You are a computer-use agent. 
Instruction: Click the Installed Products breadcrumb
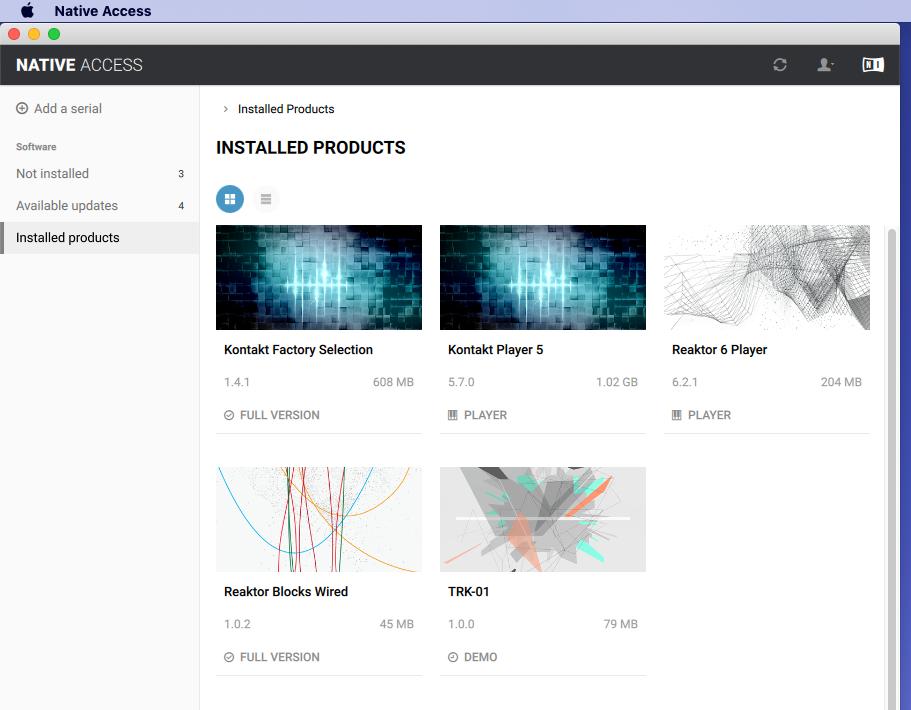click(x=286, y=109)
